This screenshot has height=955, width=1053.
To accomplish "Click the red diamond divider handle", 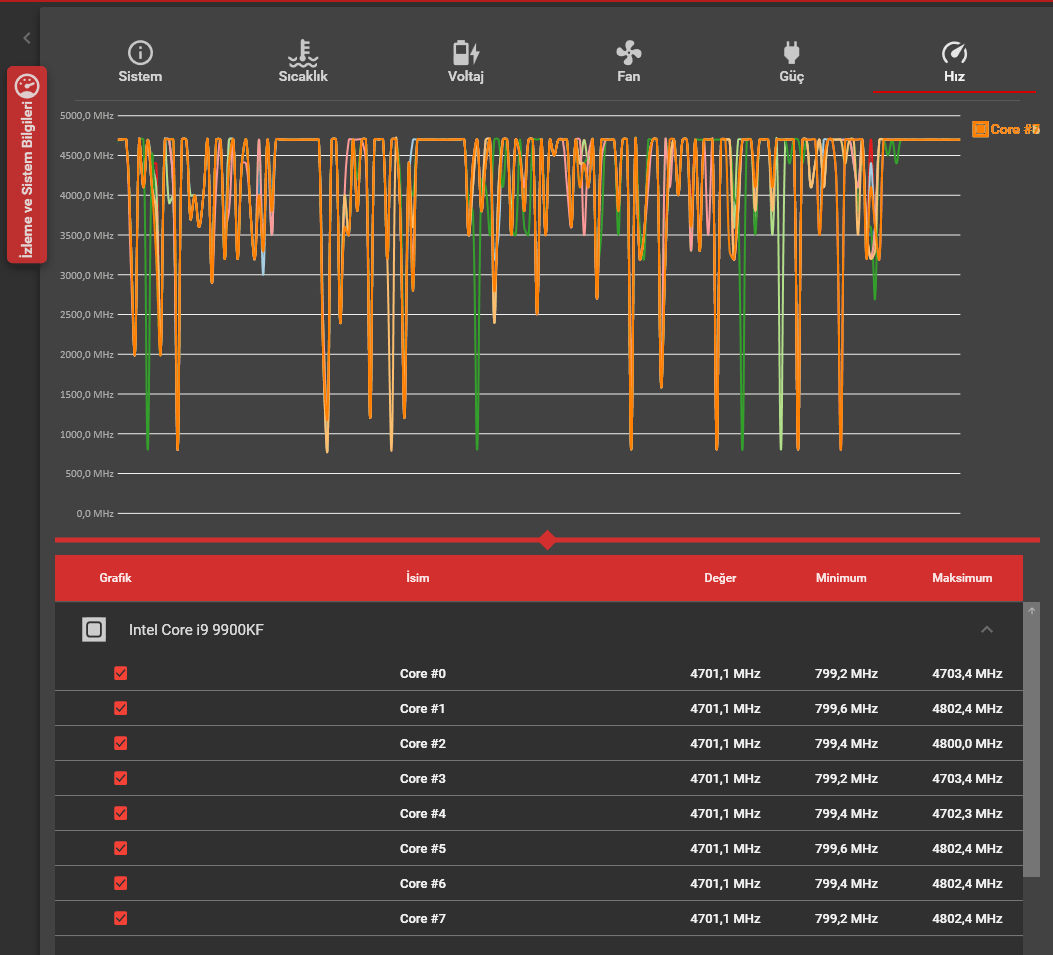I will click(547, 539).
